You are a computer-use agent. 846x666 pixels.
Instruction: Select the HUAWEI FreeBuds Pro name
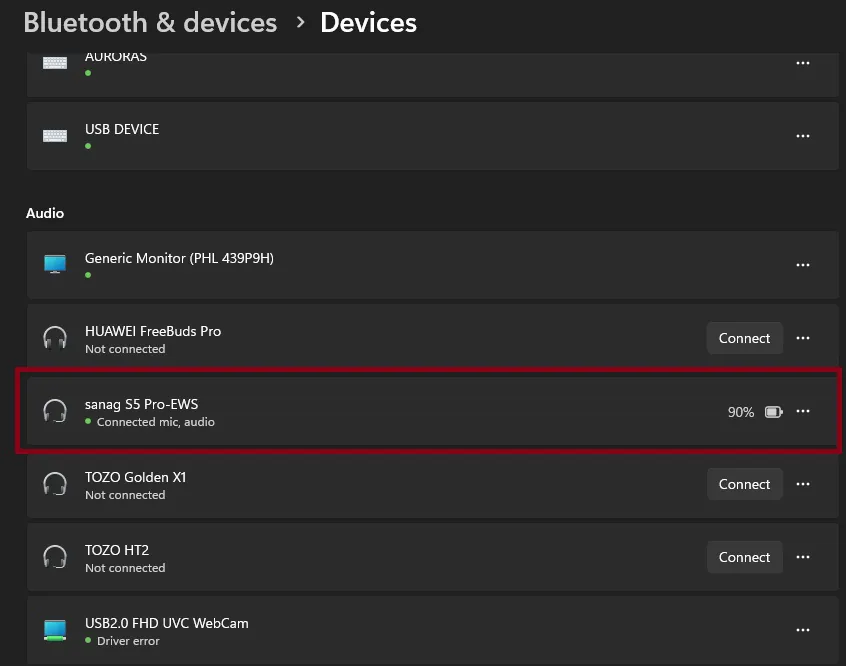[153, 331]
